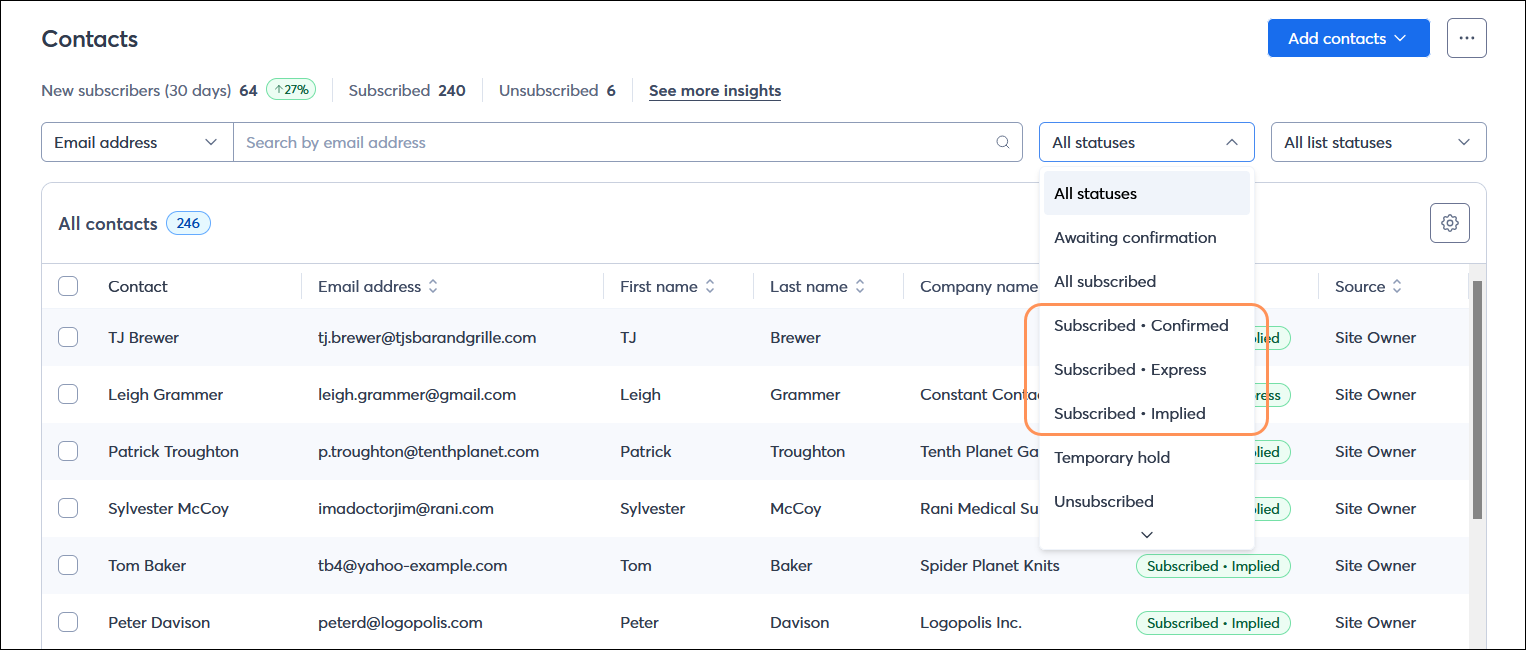Open the table settings gear icon
The width and height of the screenshot is (1526, 650).
click(1449, 222)
